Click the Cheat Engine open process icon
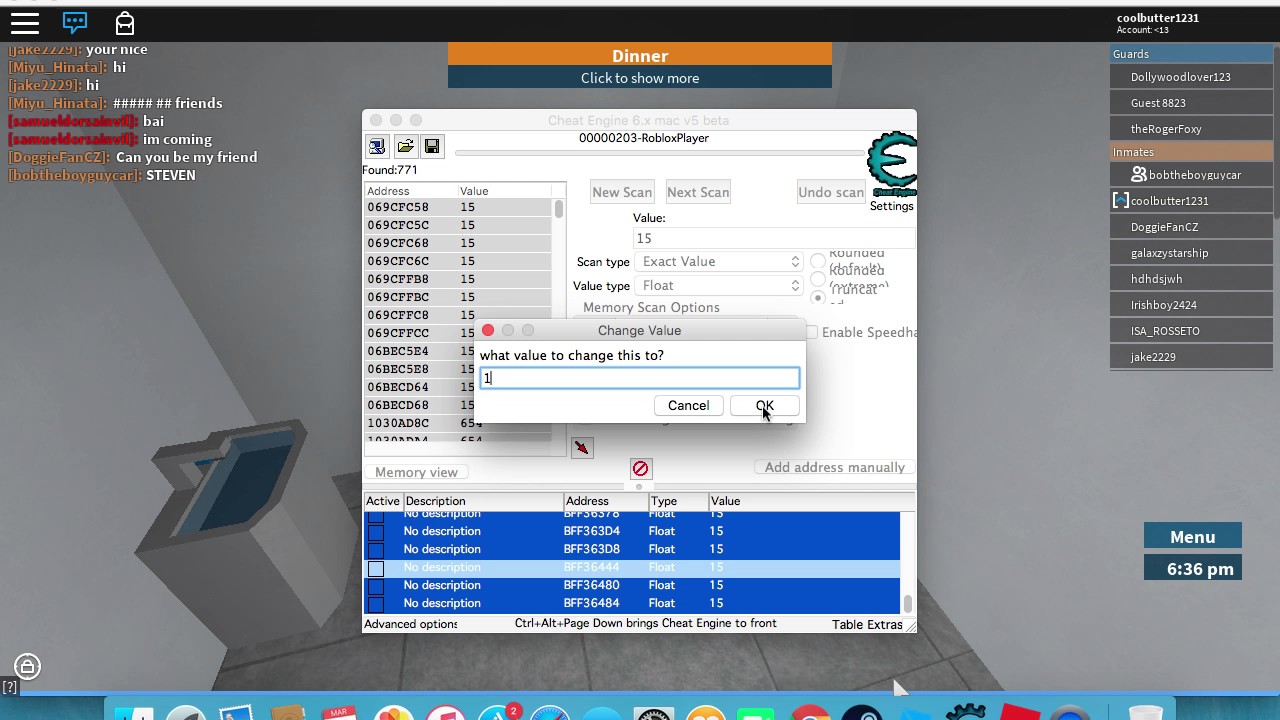 tap(377, 147)
